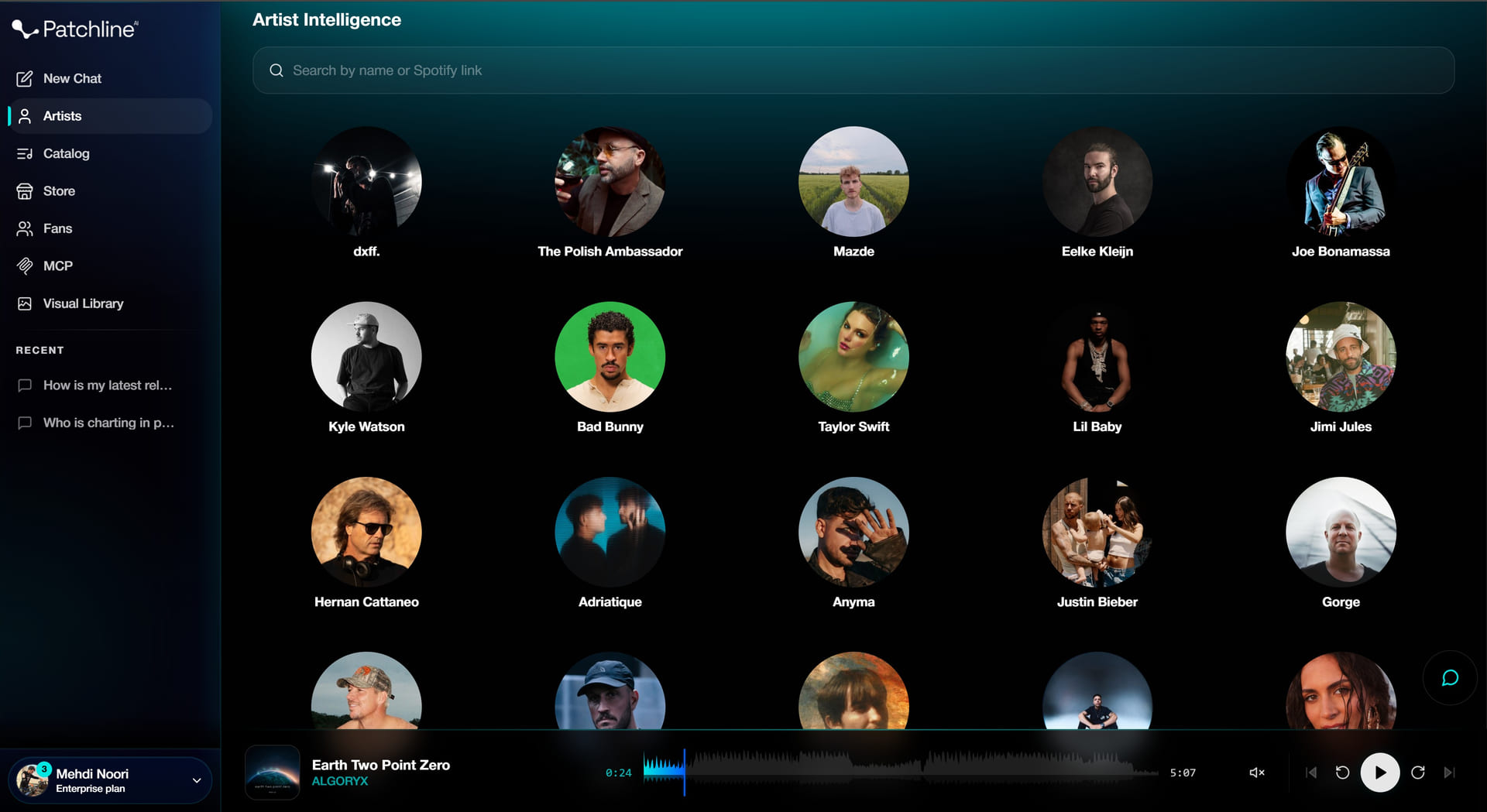Image resolution: width=1487 pixels, height=812 pixels.
Task: Skip to the next track
Action: click(1450, 773)
